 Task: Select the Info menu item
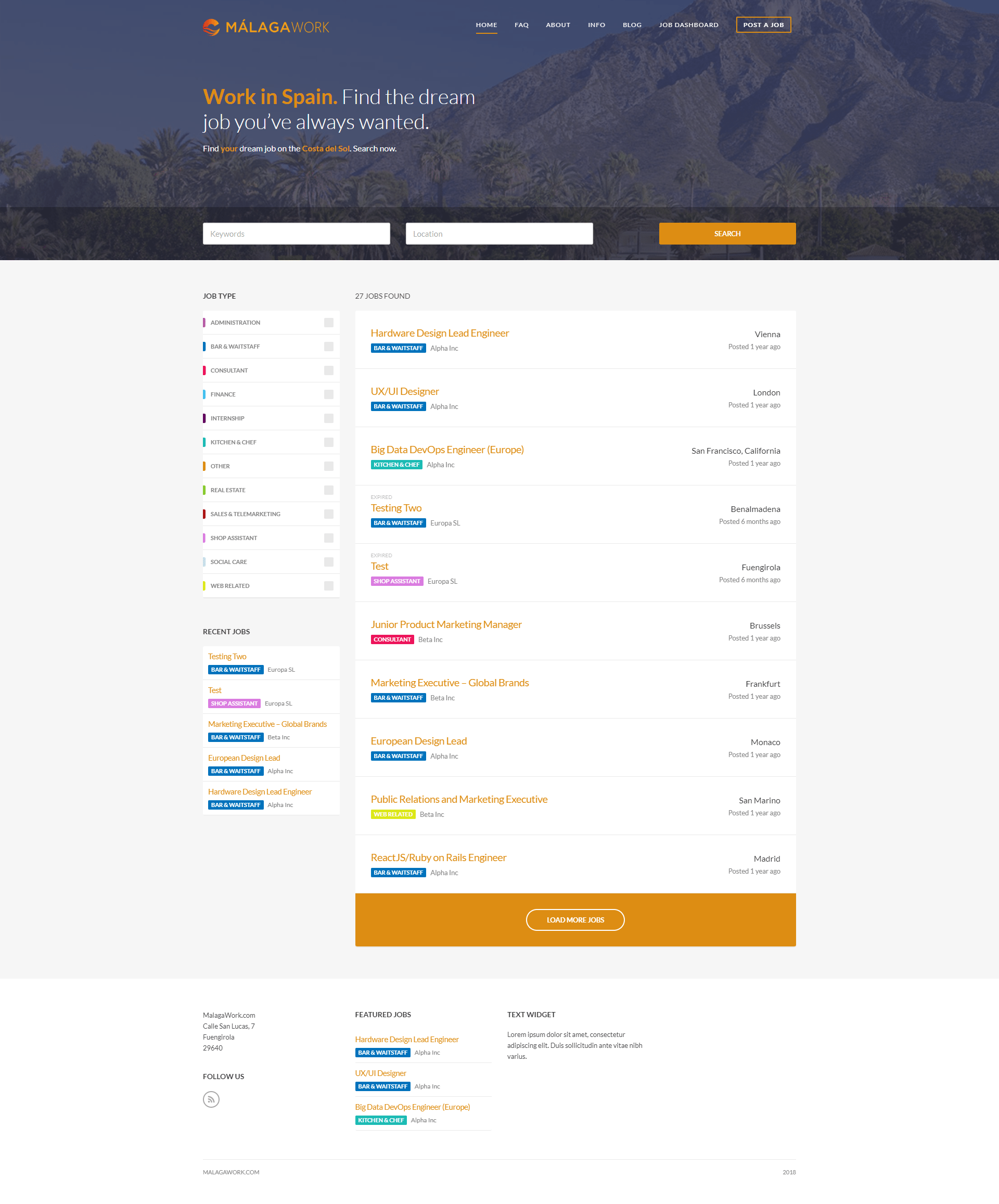coord(596,24)
